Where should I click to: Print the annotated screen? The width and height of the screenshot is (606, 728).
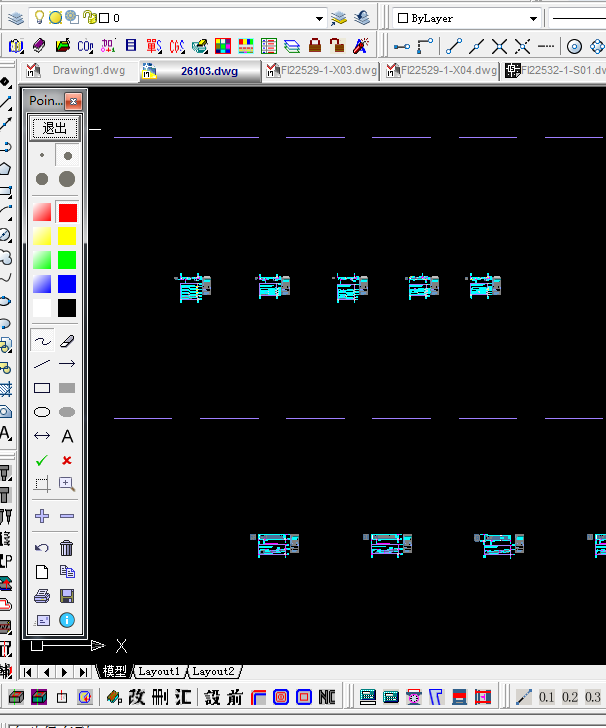pos(42,596)
